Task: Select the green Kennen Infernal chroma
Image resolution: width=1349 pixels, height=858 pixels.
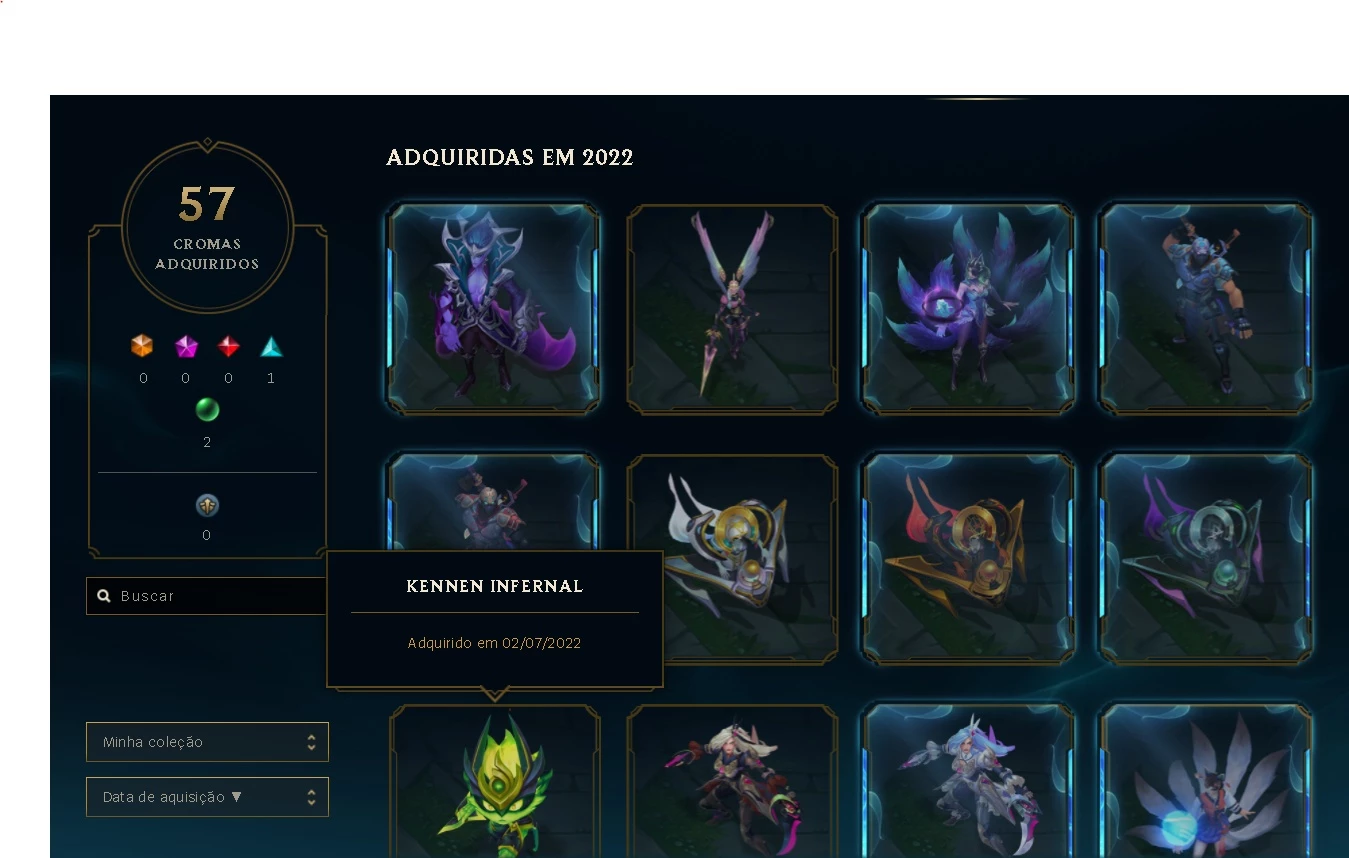Action: [495, 781]
